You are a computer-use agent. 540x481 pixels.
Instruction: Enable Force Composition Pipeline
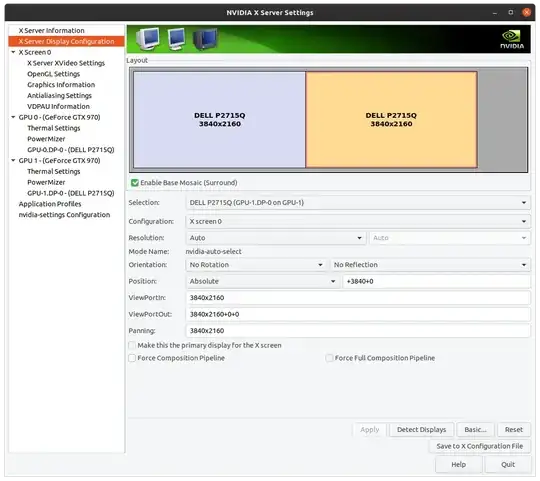click(132, 358)
